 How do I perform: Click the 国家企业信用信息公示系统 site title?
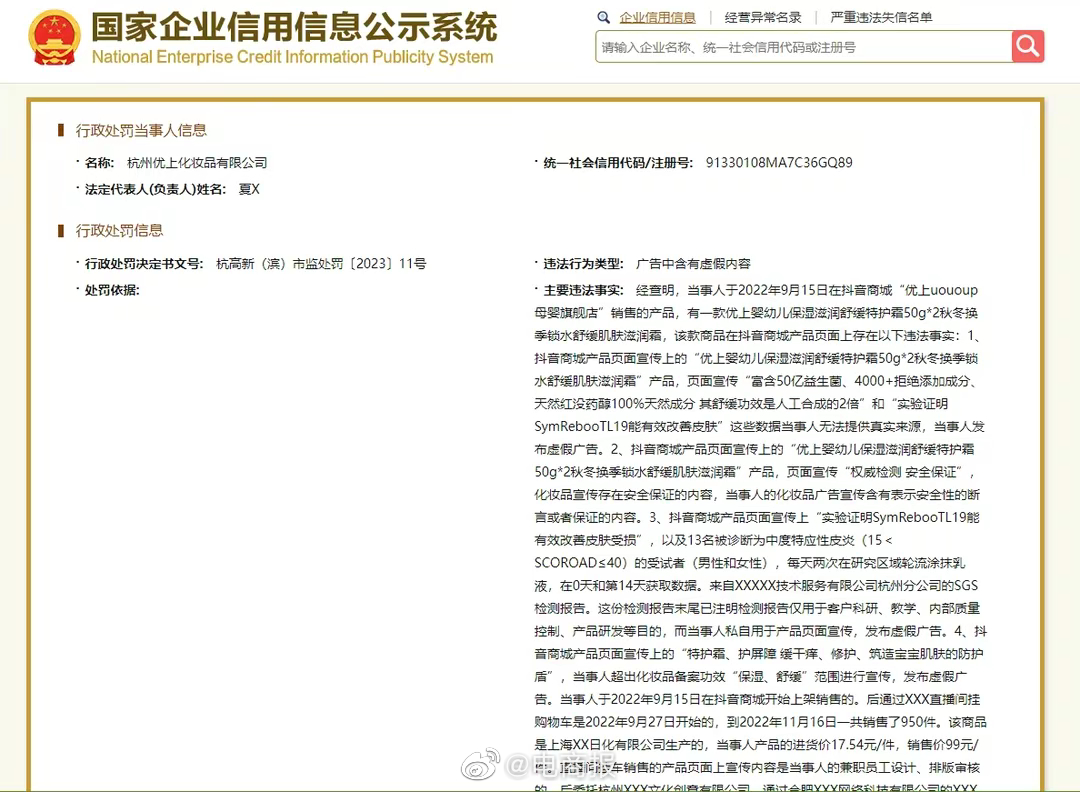(294, 28)
